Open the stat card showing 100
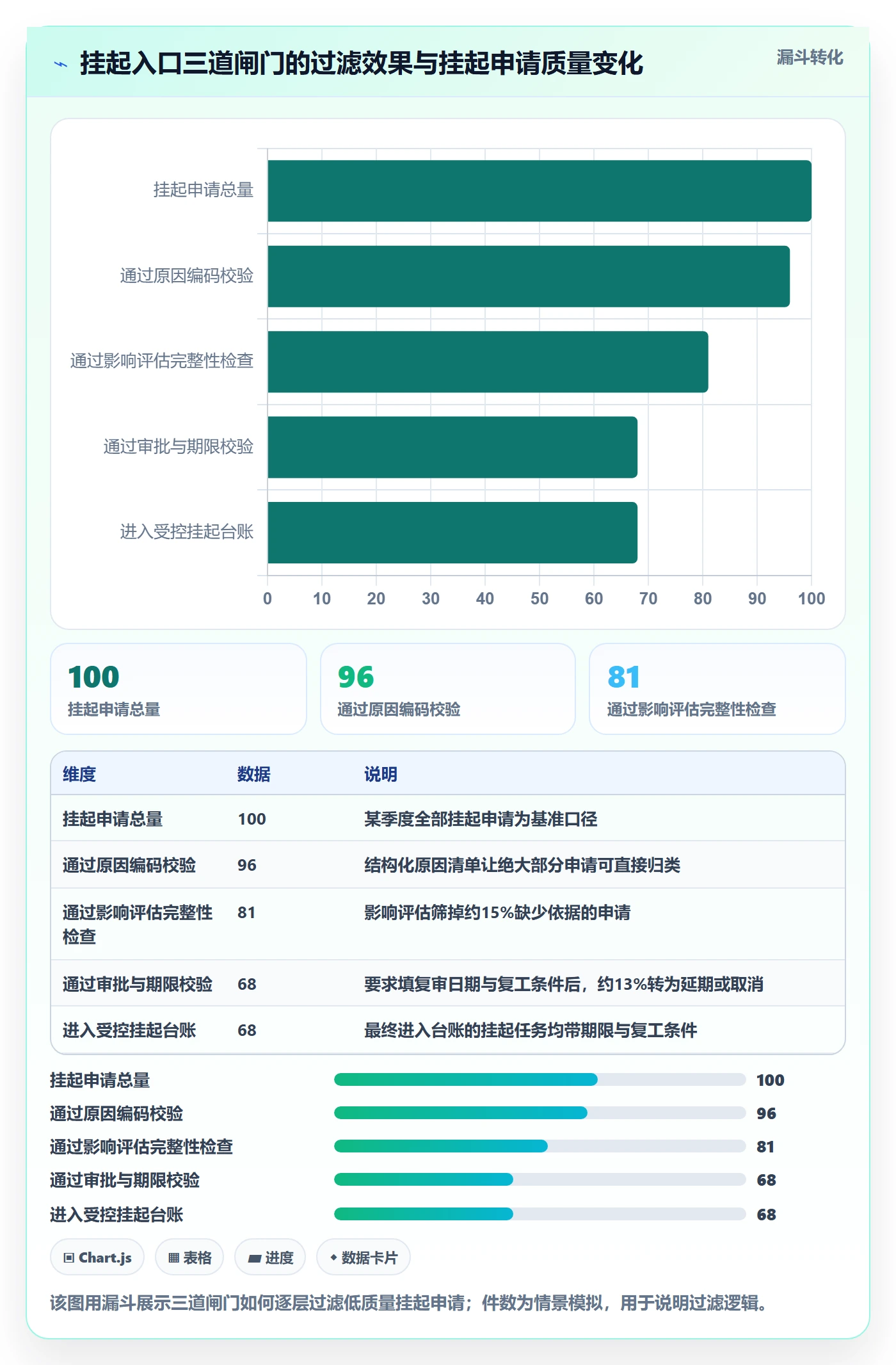Image resolution: width=896 pixels, height=1365 pixels. tap(179, 689)
